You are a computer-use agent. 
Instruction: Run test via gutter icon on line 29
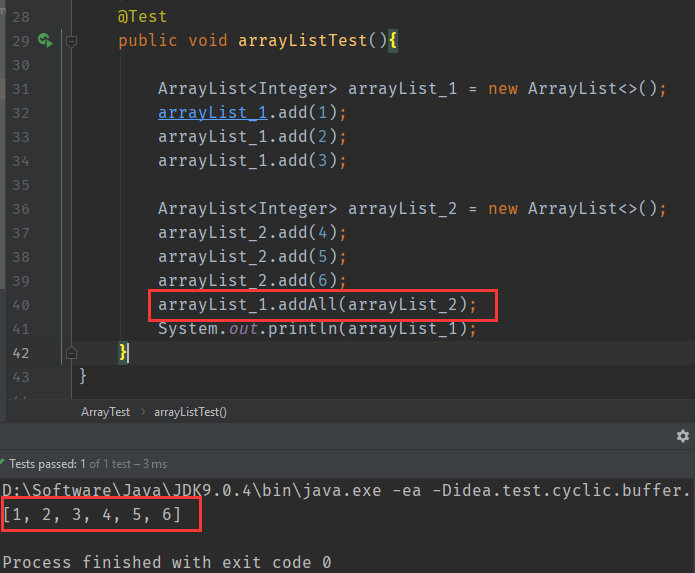coord(45,41)
